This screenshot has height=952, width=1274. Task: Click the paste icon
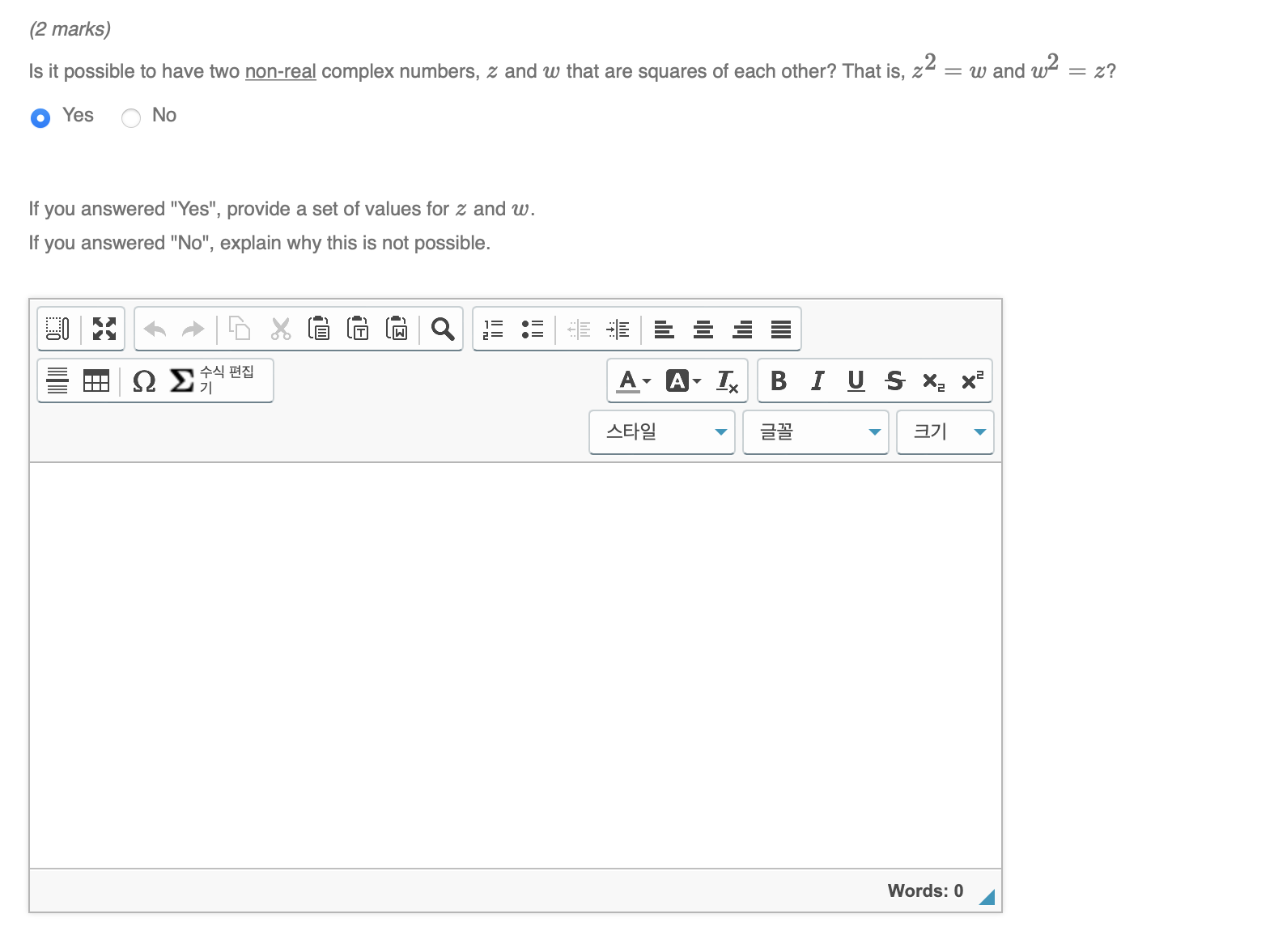[319, 329]
